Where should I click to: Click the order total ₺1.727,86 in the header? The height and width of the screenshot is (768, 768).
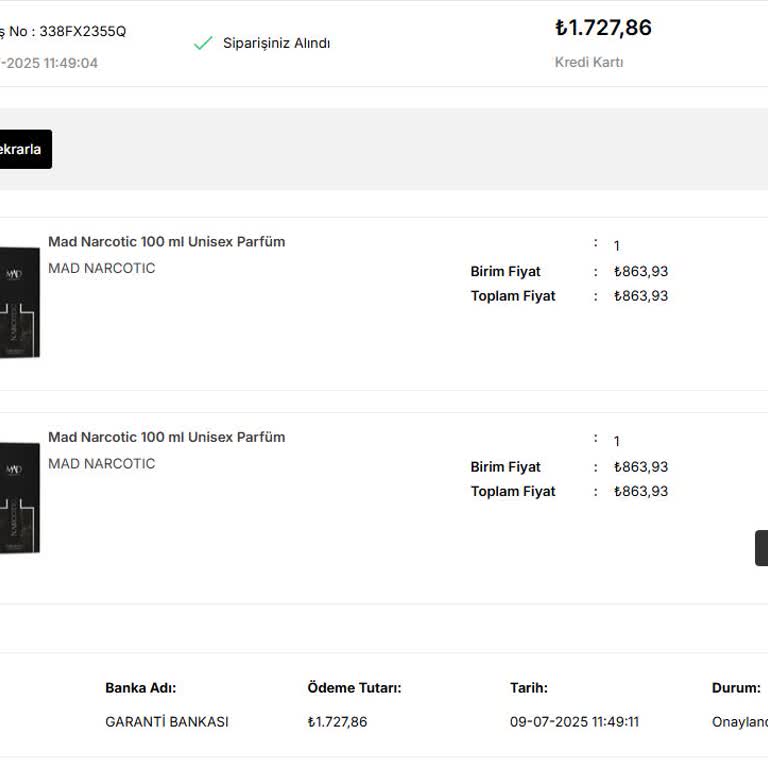point(603,28)
